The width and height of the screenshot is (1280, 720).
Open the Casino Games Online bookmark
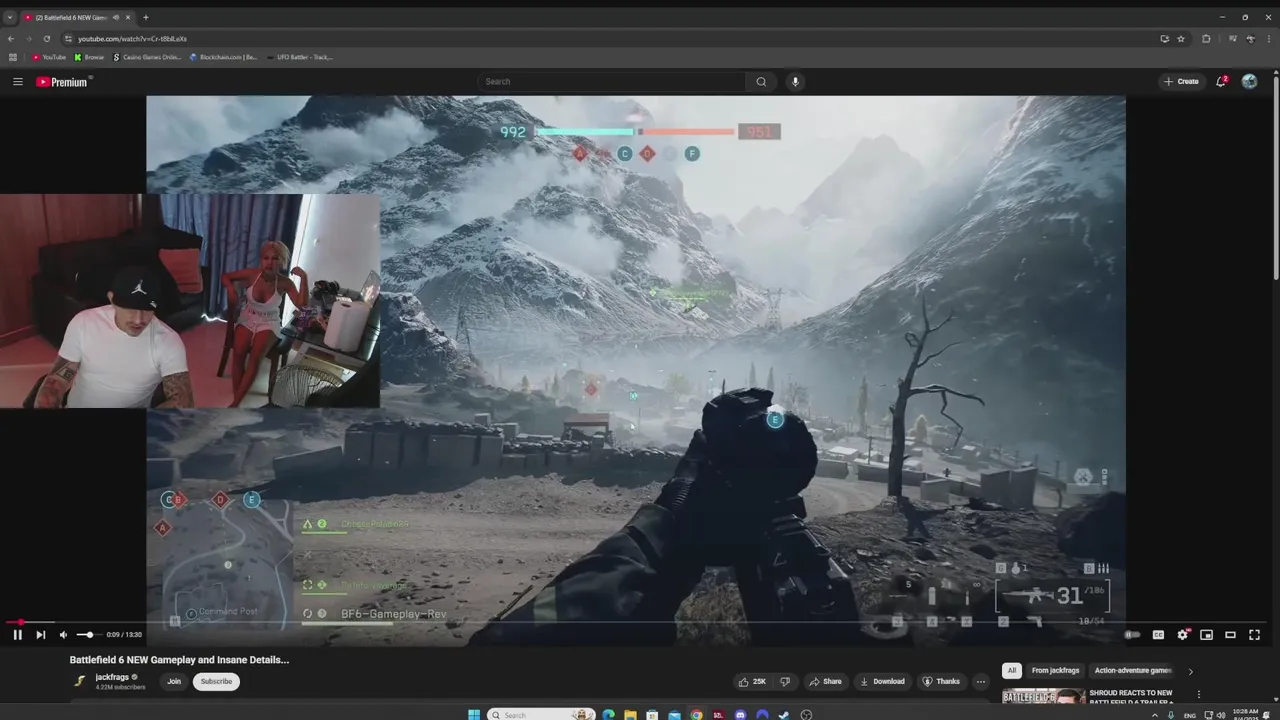coord(147,57)
